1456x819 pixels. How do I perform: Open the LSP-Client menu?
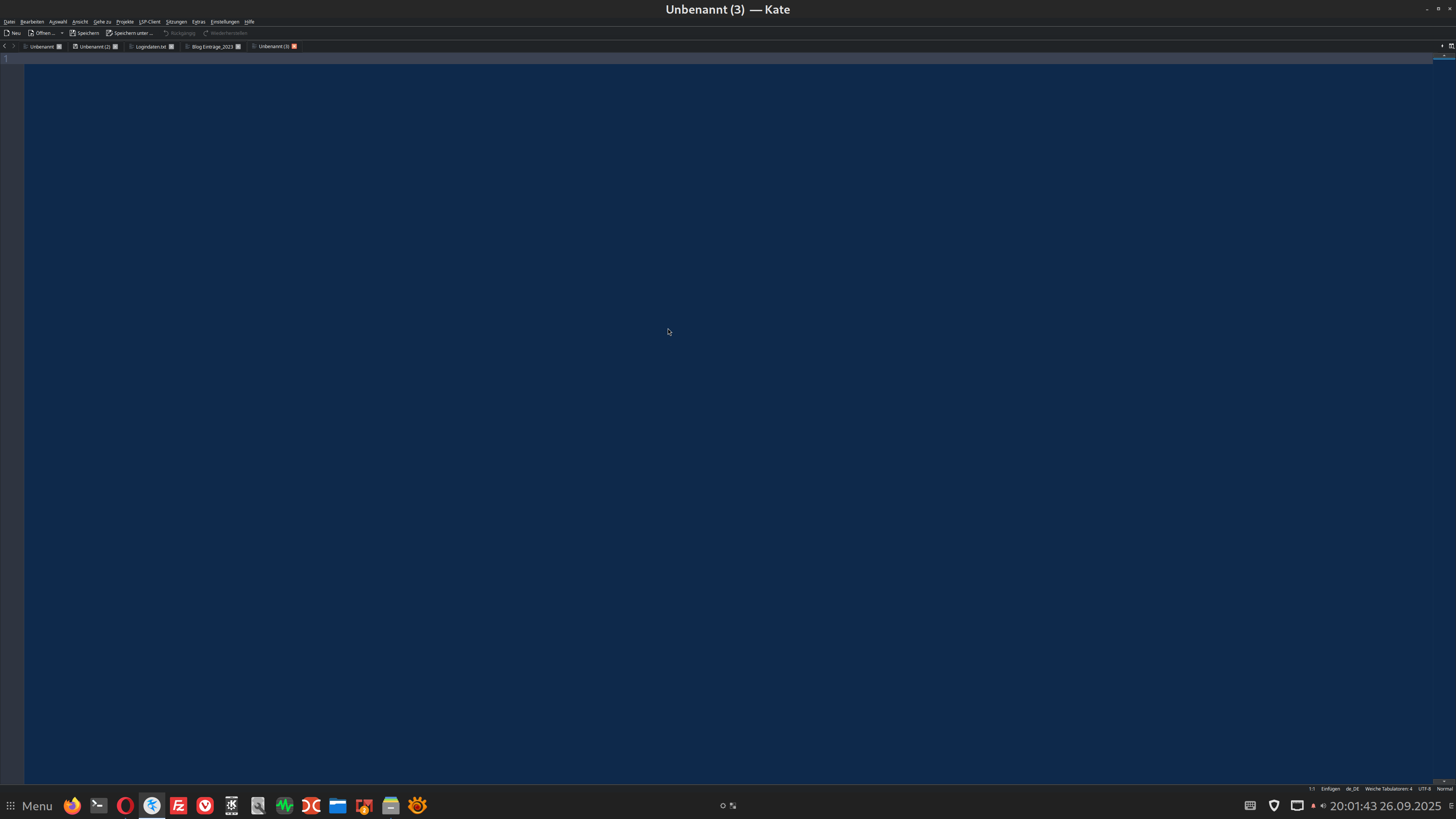coord(149,22)
